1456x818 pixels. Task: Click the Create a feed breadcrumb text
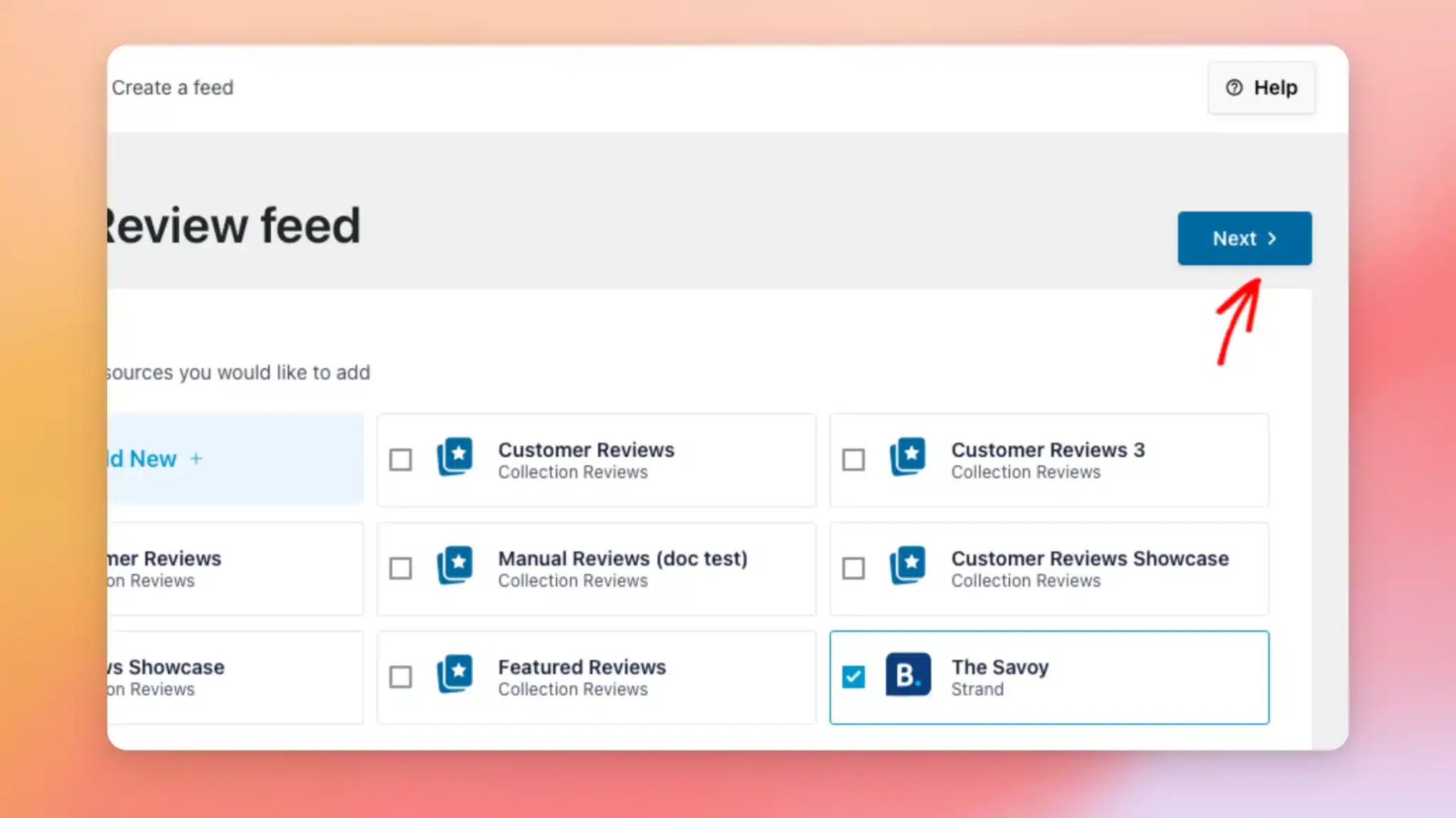tap(172, 87)
